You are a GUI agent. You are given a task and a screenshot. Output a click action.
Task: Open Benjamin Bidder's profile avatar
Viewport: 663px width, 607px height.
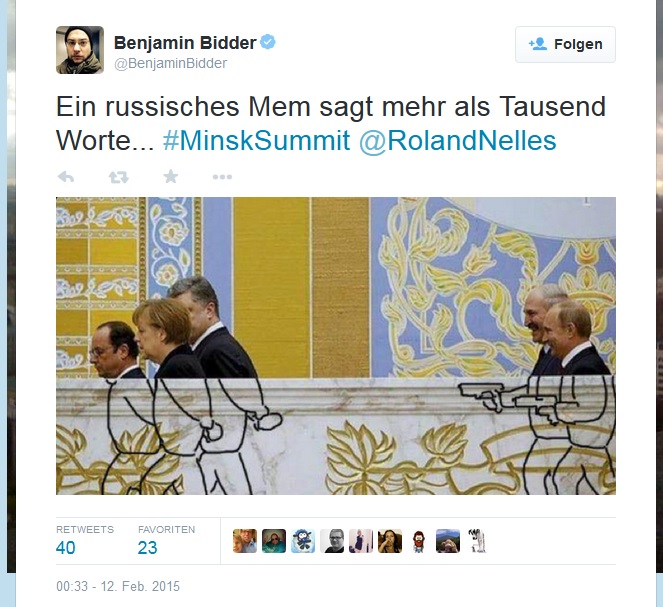[x=80, y=50]
